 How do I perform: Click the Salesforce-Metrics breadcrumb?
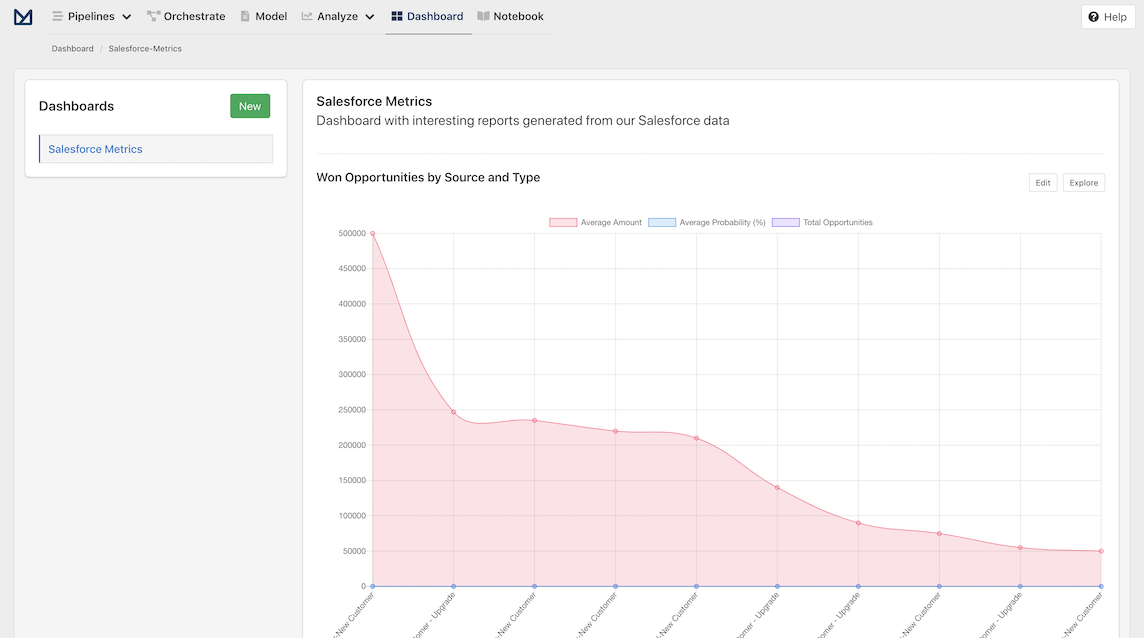pos(145,49)
